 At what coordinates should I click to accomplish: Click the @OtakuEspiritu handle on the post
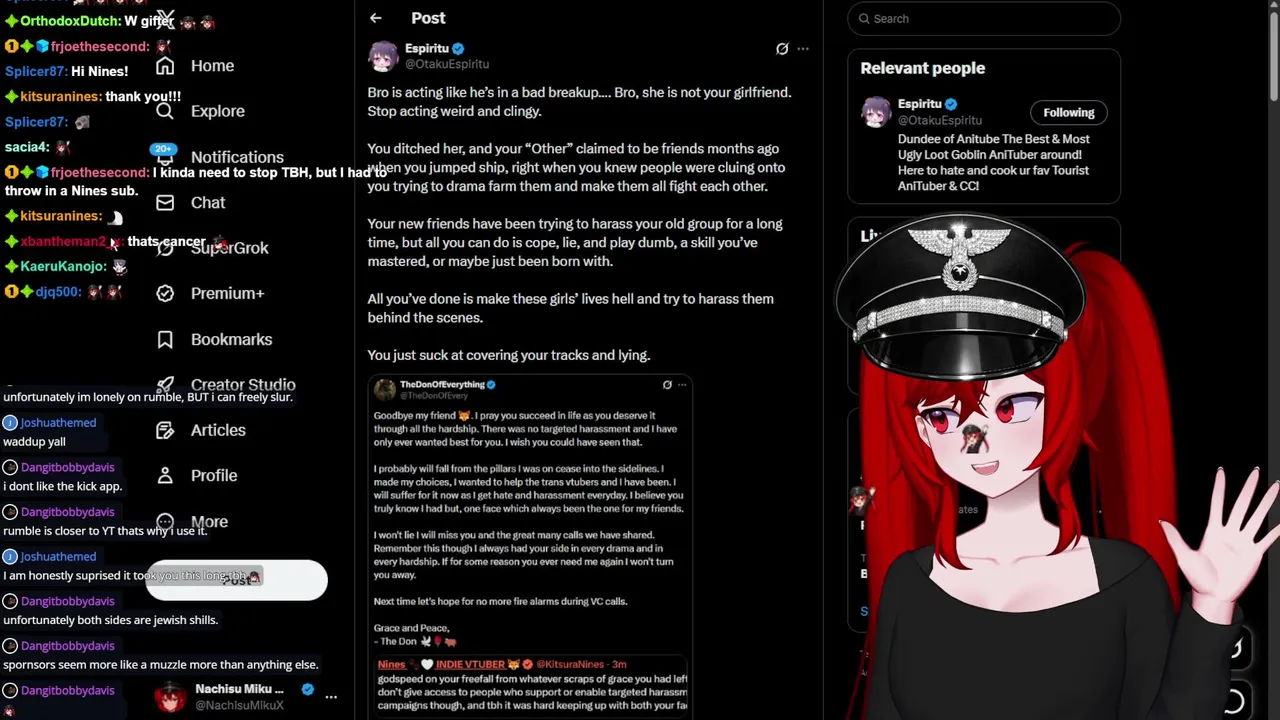click(447, 64)
